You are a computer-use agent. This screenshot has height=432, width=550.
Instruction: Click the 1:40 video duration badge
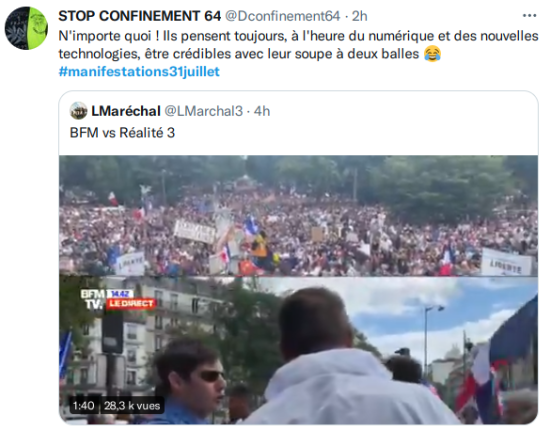coord(83,406)
